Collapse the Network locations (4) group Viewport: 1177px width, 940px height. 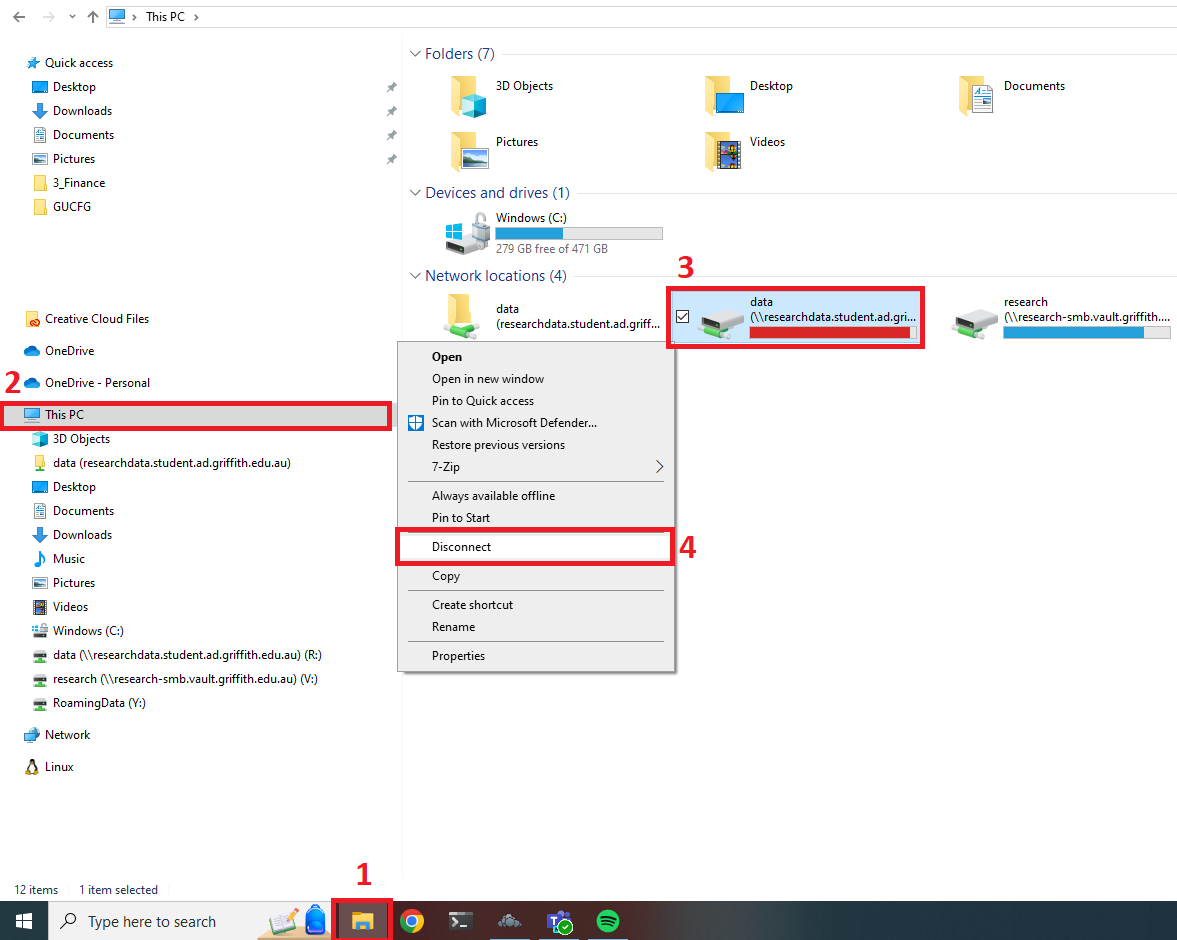[415, 276]
